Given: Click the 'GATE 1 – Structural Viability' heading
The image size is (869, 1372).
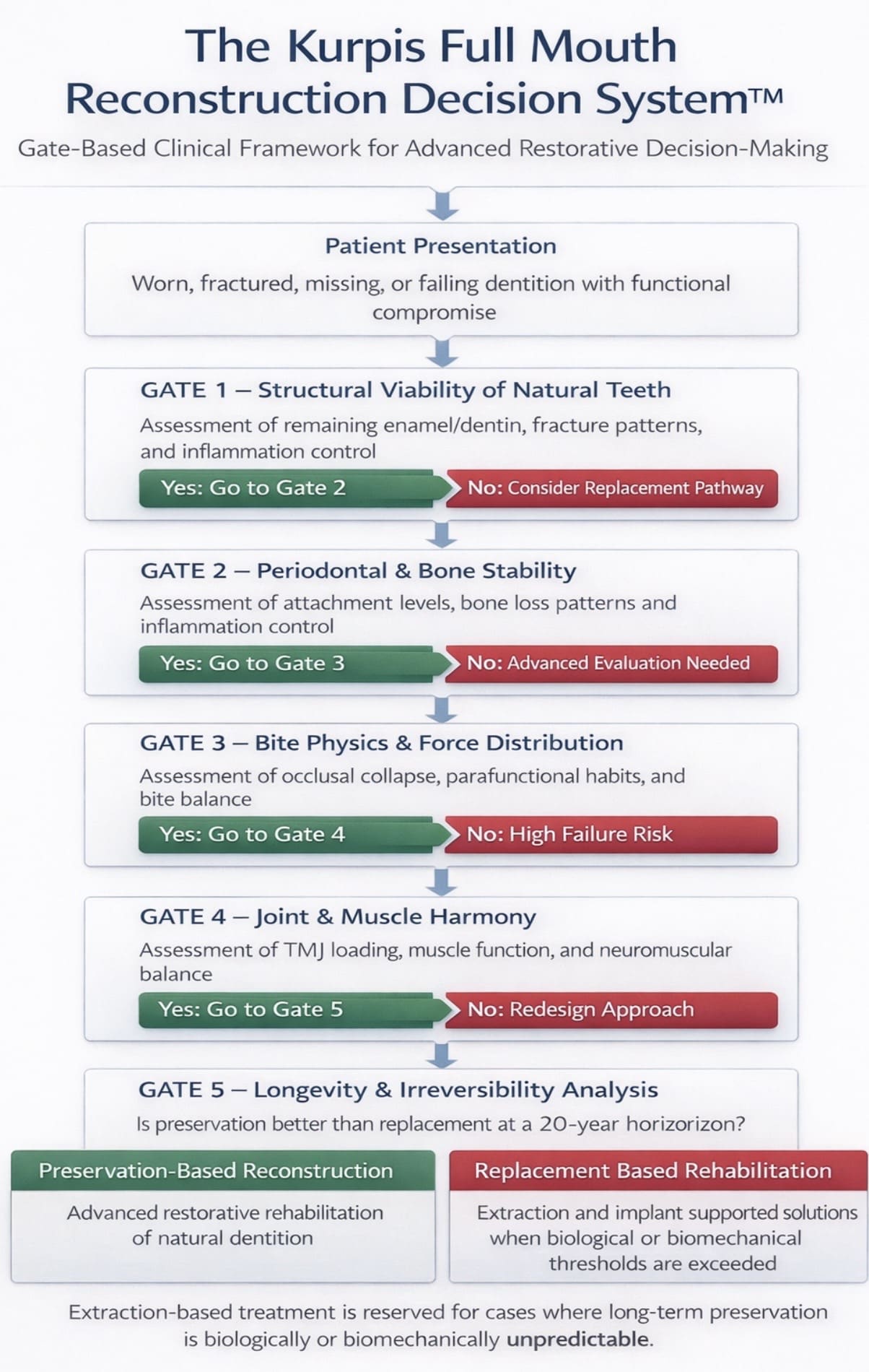Looking at the screenshot, I should [405, 390].
